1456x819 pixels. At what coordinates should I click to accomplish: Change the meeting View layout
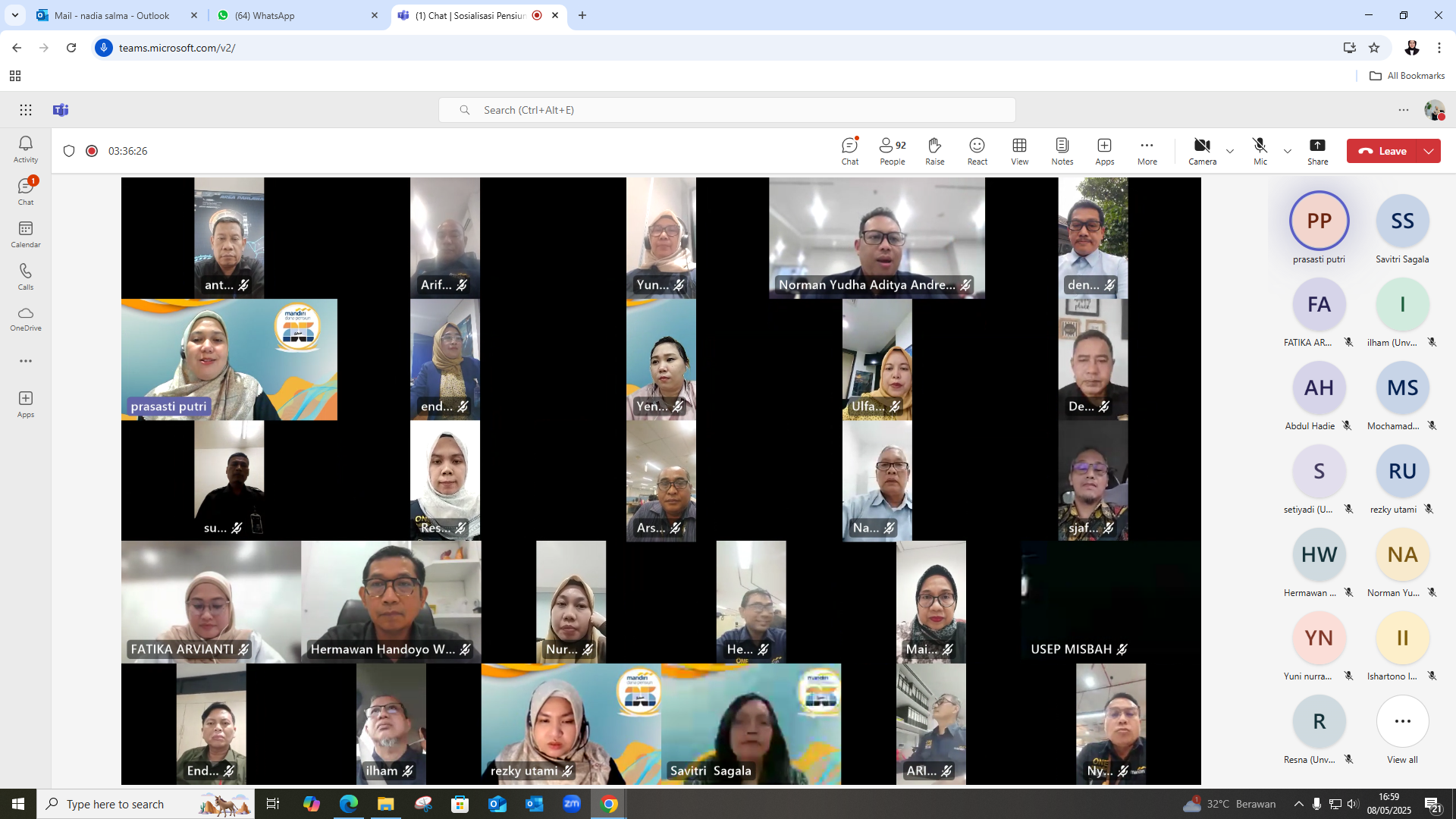click(1020, 151)
